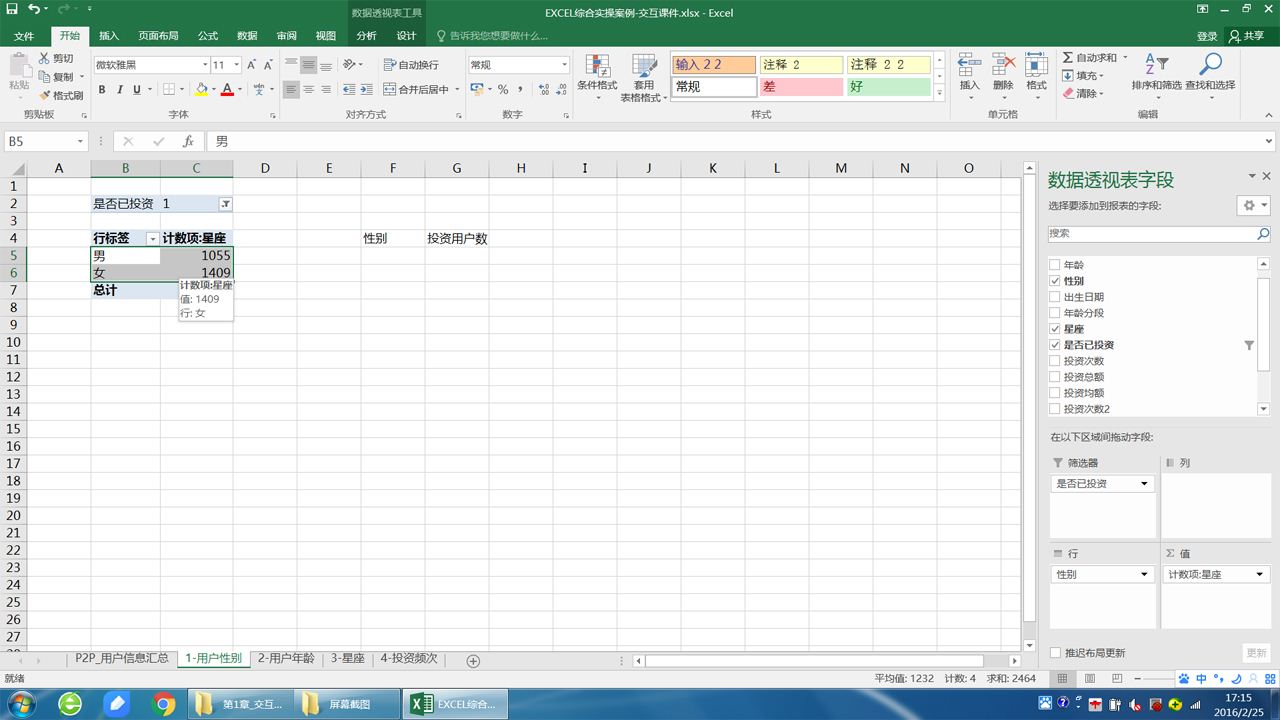The height and width of the screenshot is (720, 1280).
Task: Check the 出生日期 field checkbox
Action: pyautogui.click(x=1054, y=297)
